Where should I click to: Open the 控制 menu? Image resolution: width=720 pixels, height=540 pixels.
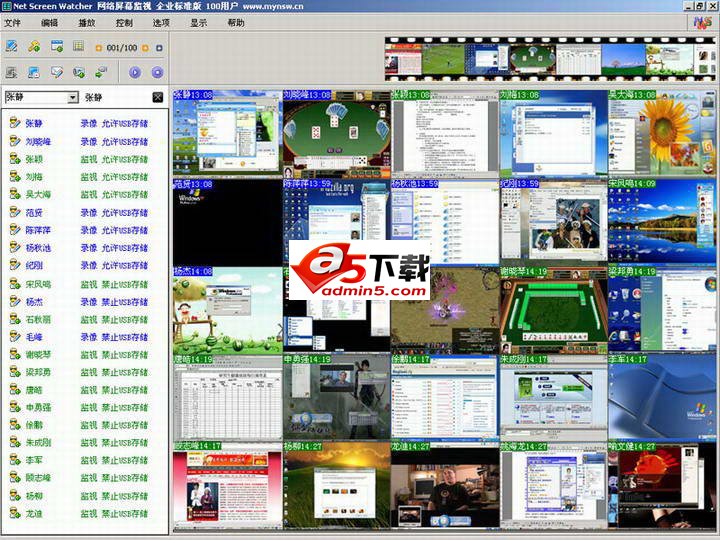[124, 22]
